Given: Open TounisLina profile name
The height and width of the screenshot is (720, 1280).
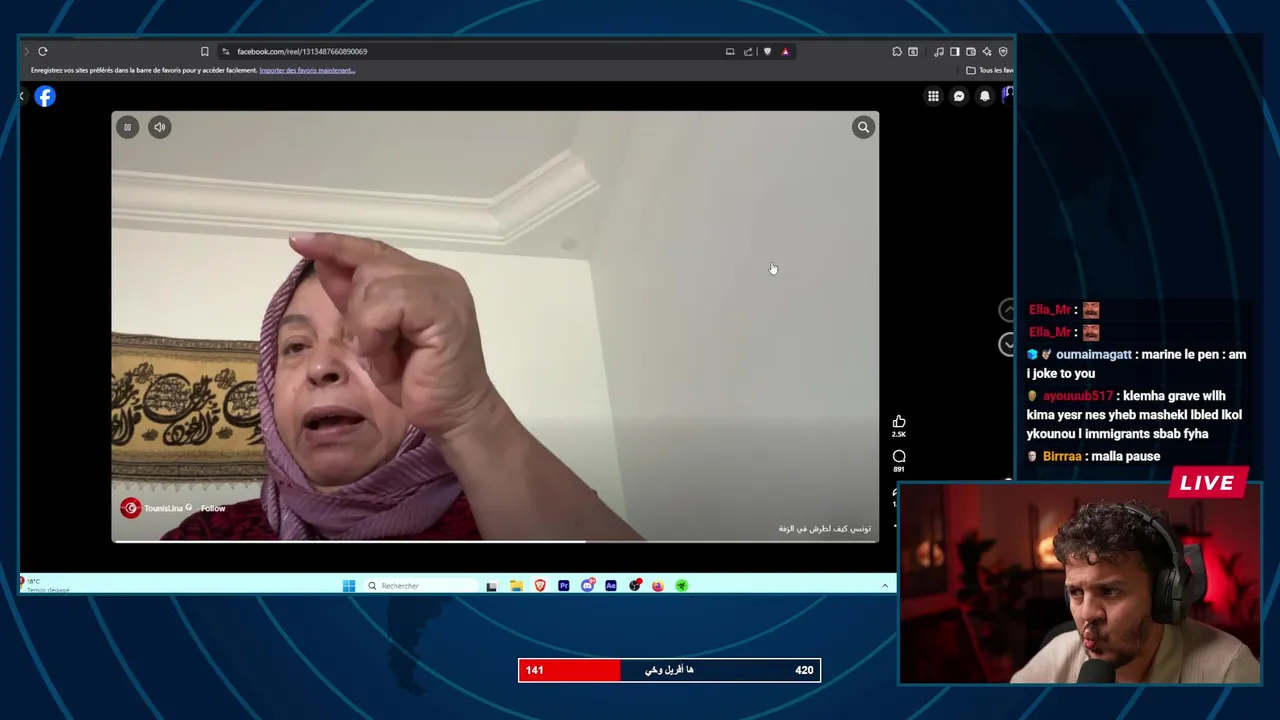Looking at the screenshot, I should (163, 508).
